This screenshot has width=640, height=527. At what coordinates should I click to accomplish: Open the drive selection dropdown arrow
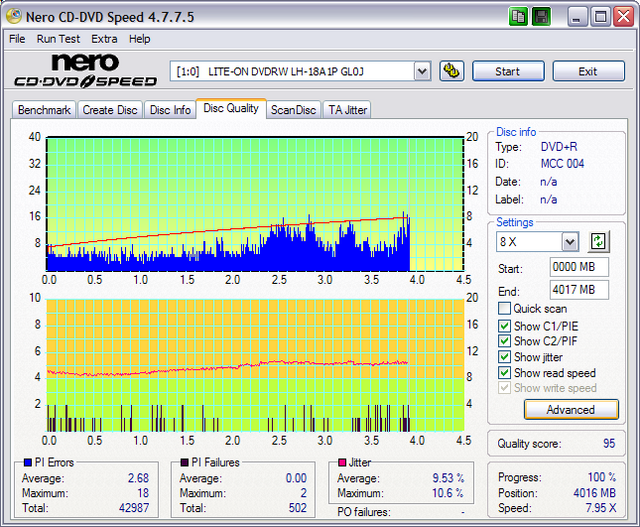coord(422,71)
